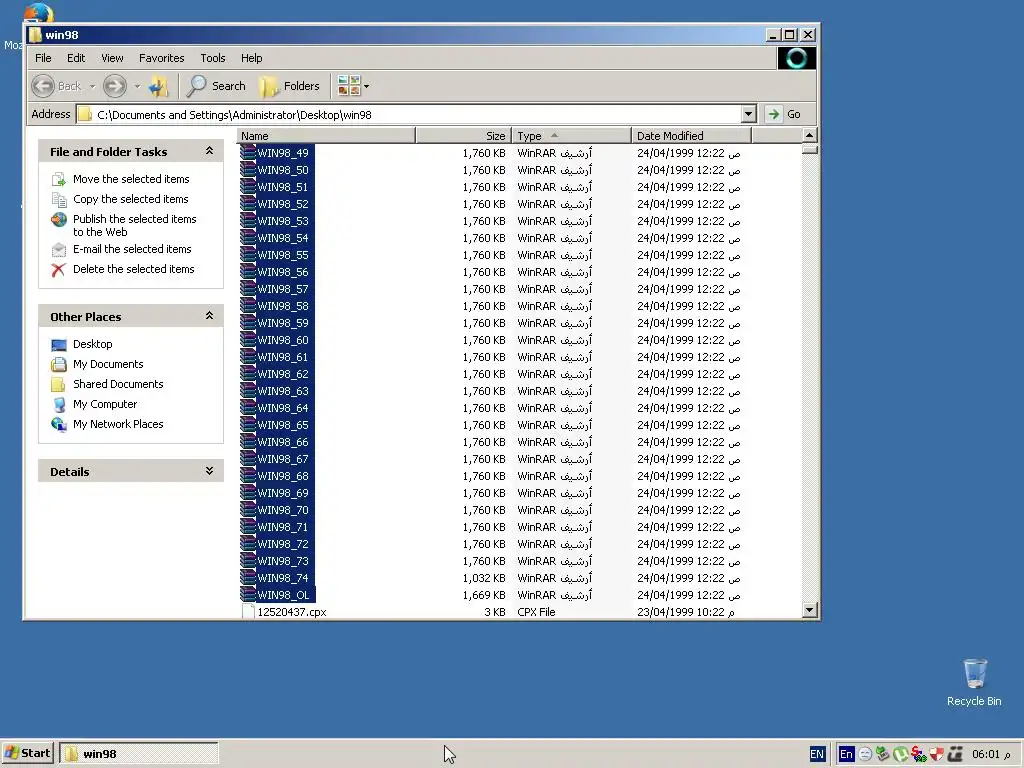Open the Search pane
Viewport: 1024px width, 768px height.
pos(216,86)
